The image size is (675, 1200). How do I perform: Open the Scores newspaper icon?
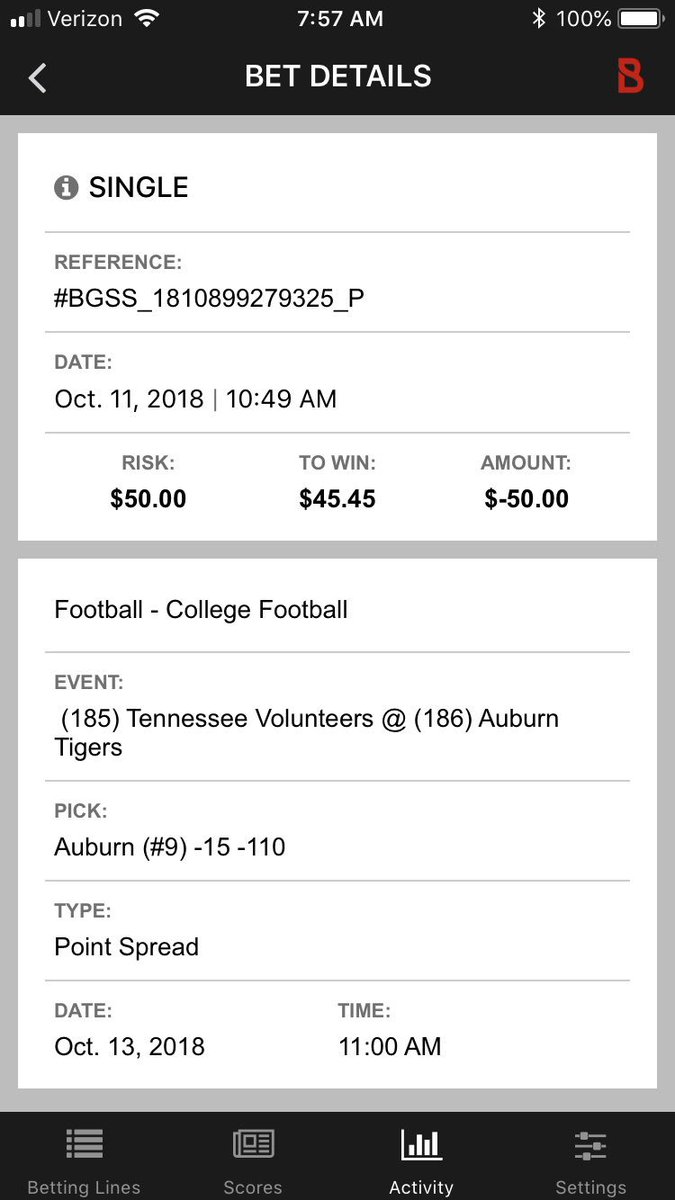tap(253, 1144)
